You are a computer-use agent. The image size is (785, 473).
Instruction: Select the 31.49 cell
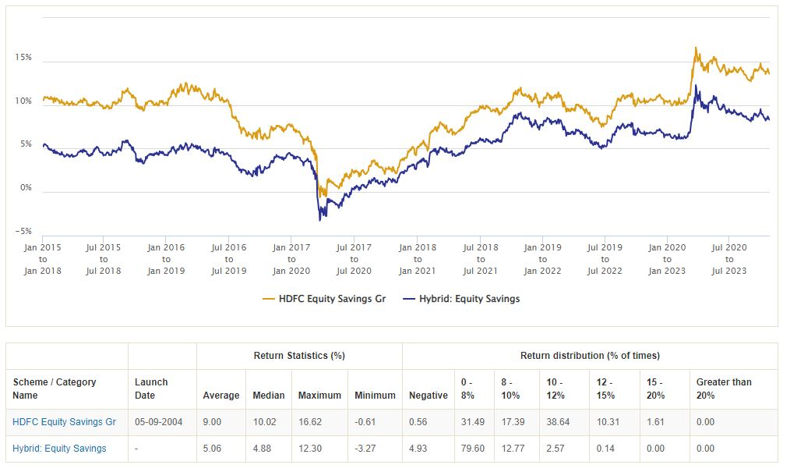473,422
